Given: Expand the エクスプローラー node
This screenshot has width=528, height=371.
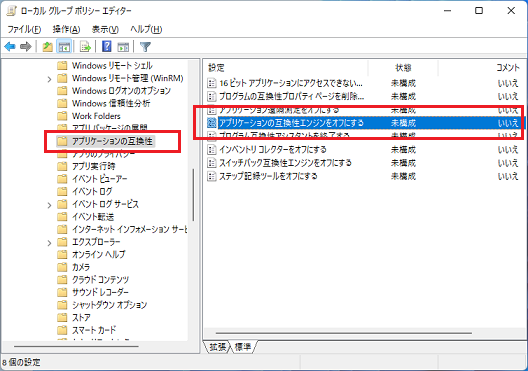Looking at the screenshot, I should [49, 243].
